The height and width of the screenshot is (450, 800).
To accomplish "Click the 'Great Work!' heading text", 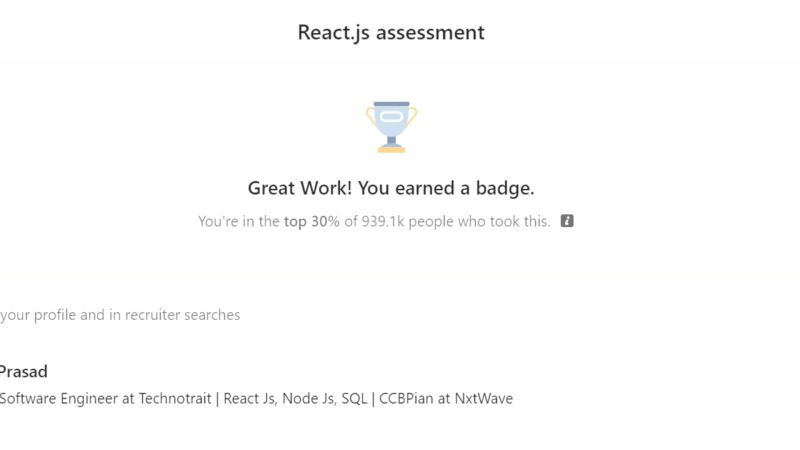I will tap(300, 188).
